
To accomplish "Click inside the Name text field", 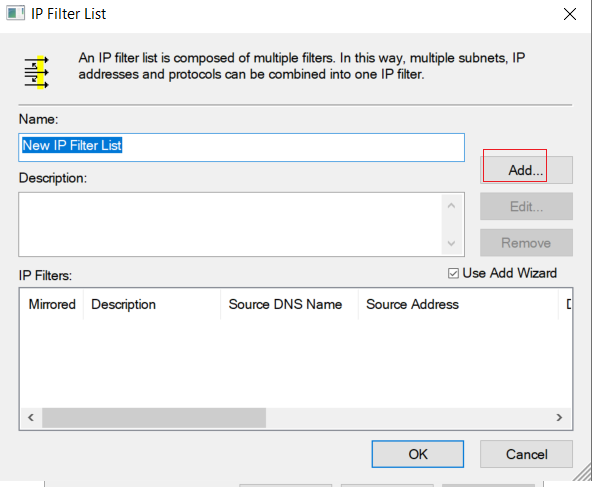I will coord(241,147).
